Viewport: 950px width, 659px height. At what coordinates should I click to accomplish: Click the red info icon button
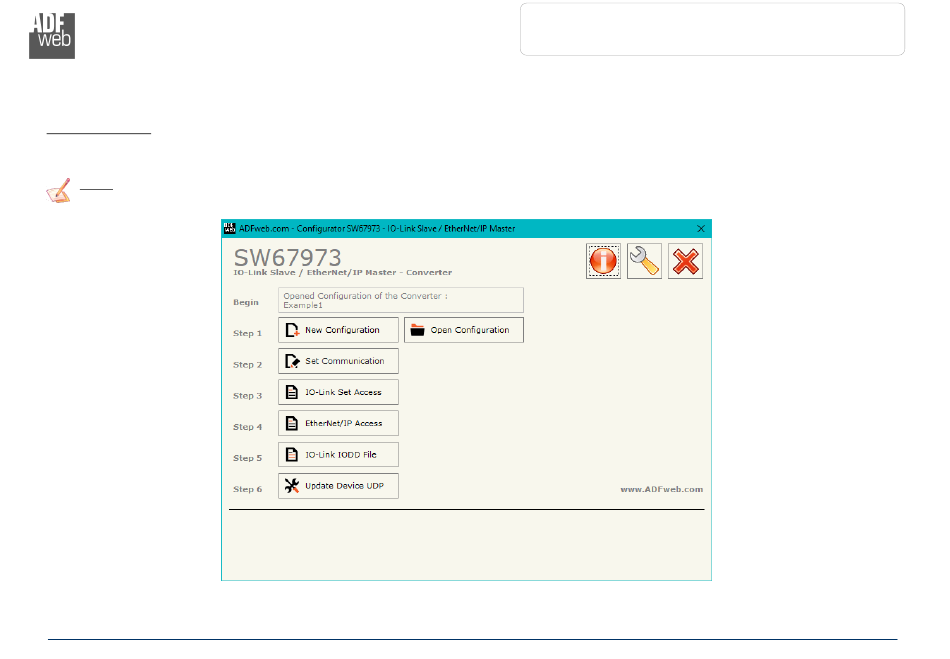603,262
